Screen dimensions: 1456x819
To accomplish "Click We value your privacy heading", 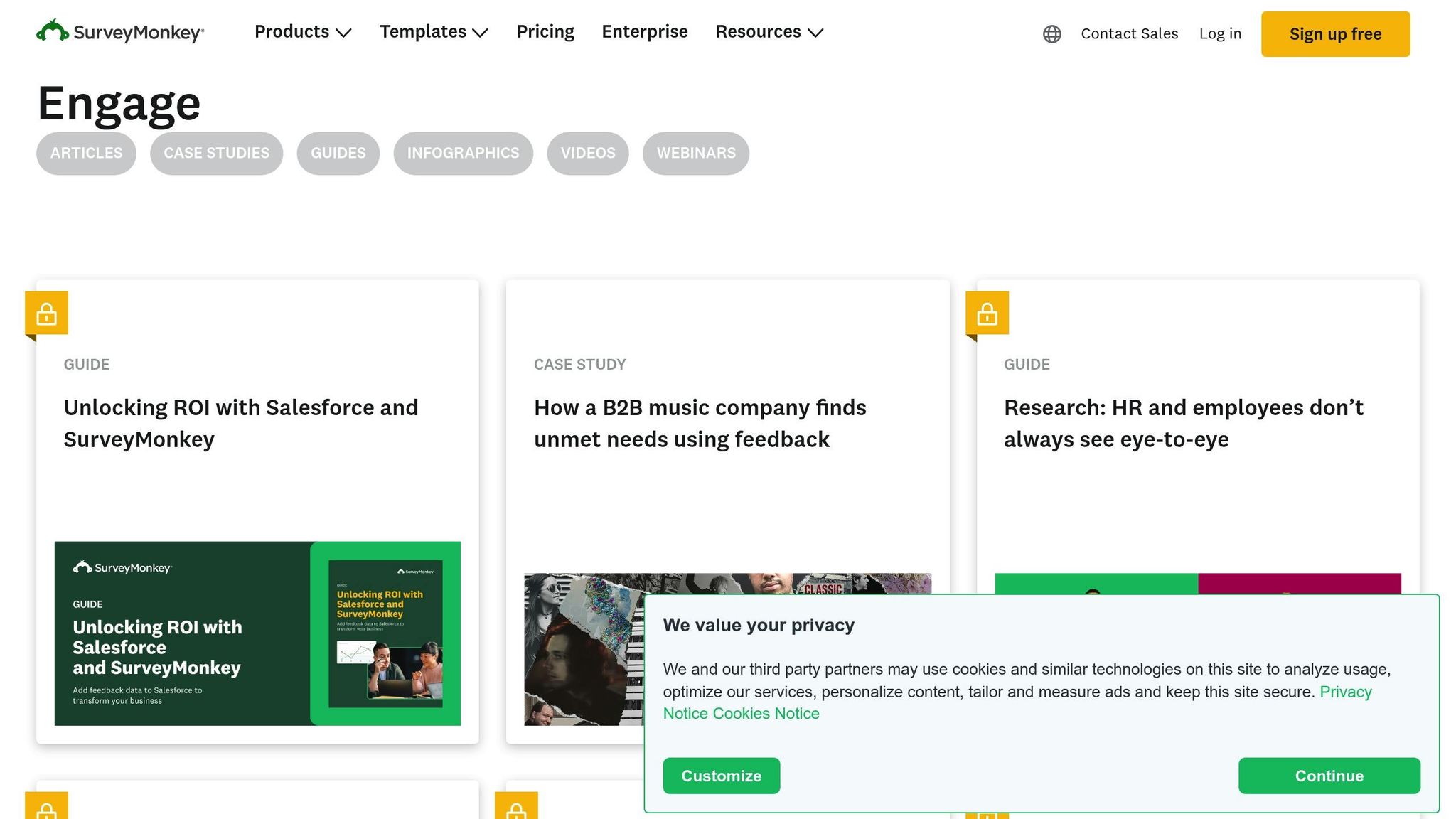I will [759, 626].
